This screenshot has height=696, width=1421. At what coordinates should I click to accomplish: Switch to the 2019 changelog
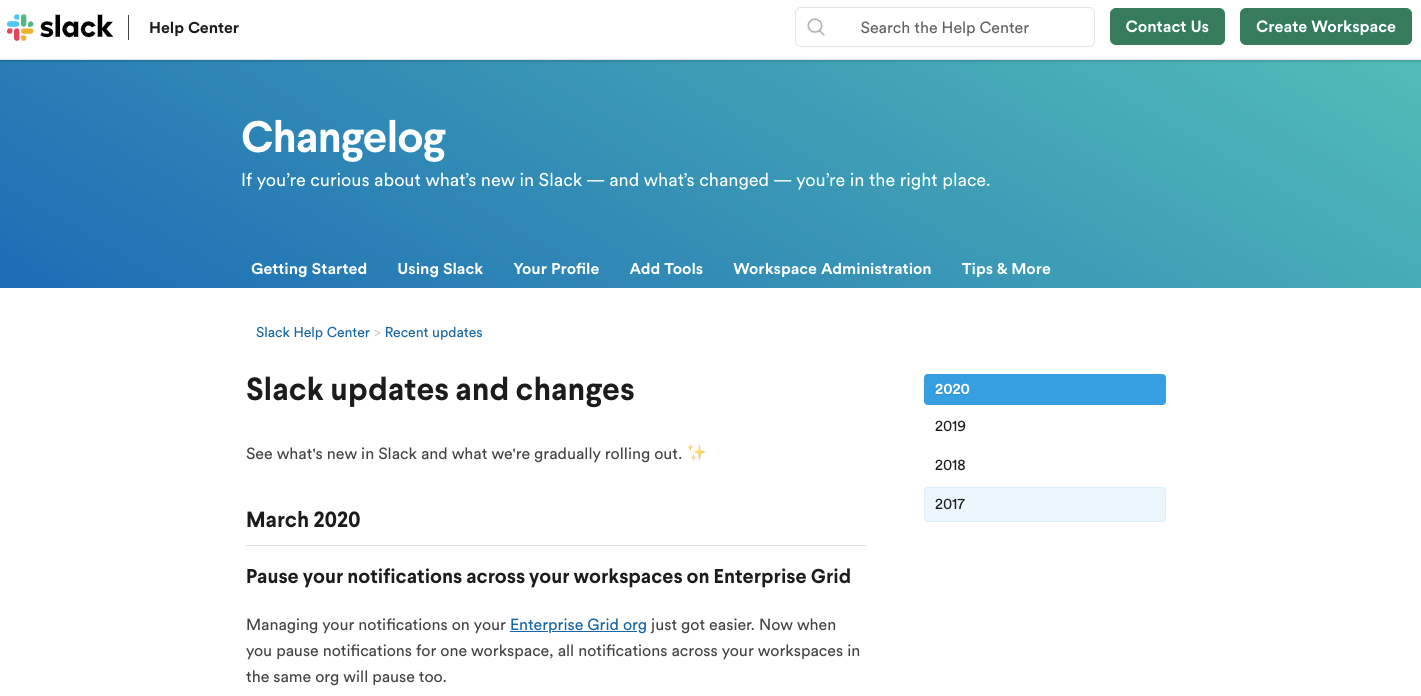1045,426
